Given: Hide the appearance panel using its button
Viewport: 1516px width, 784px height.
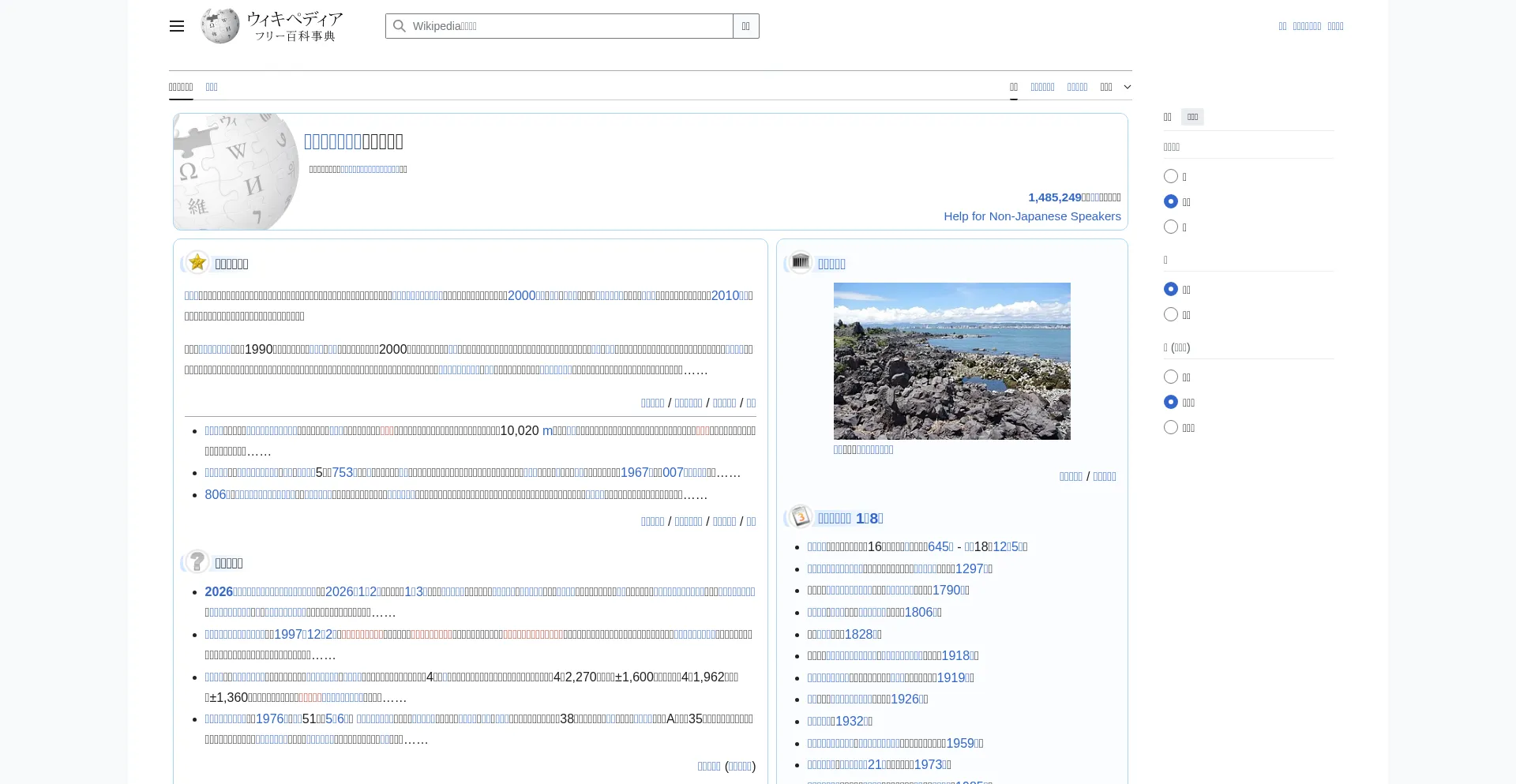Looking at the screenshot, I should point(1192,117).
